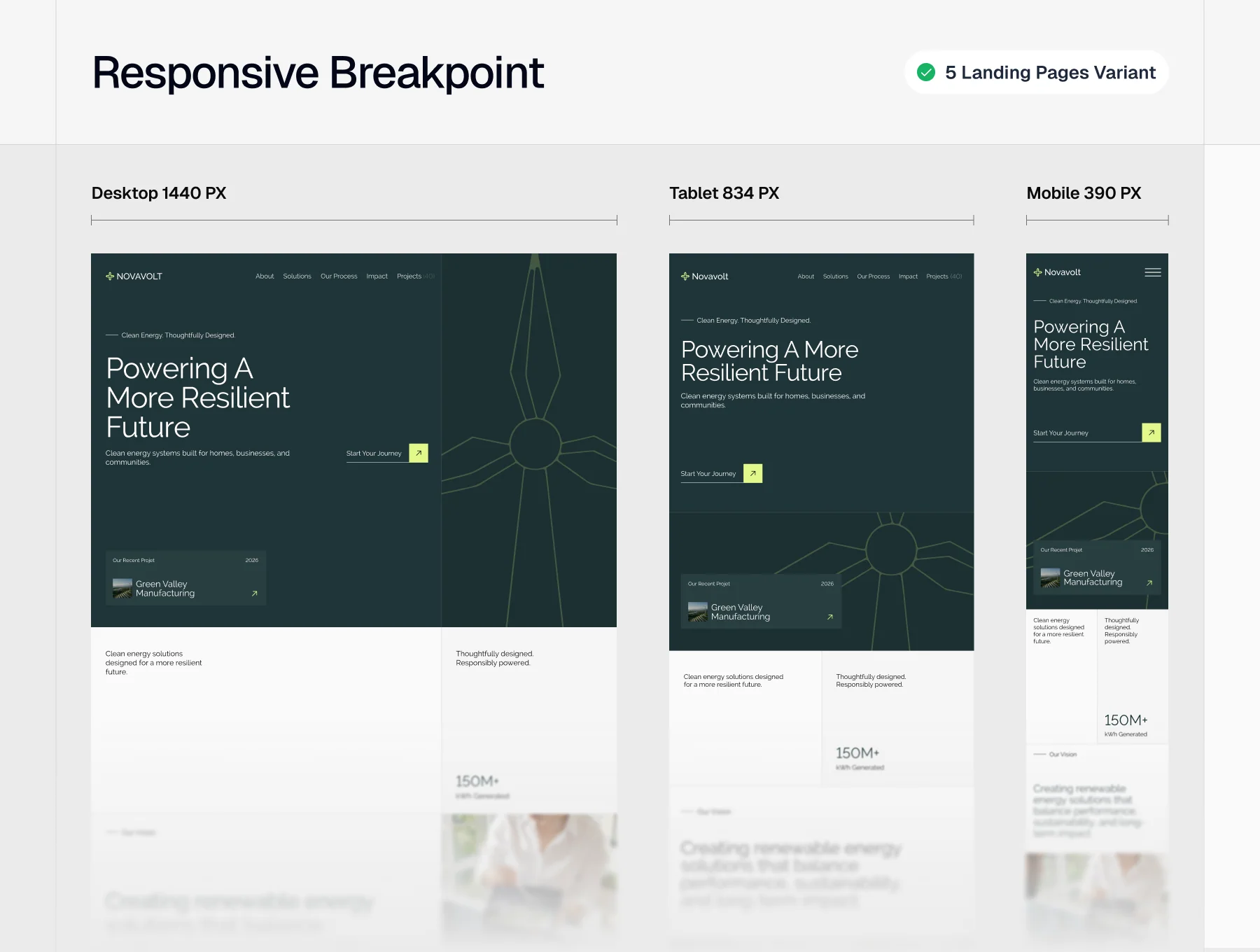Click desktop headline Powering A More Resilient Future
The image size is (1260, 952).
pos(197,398)
